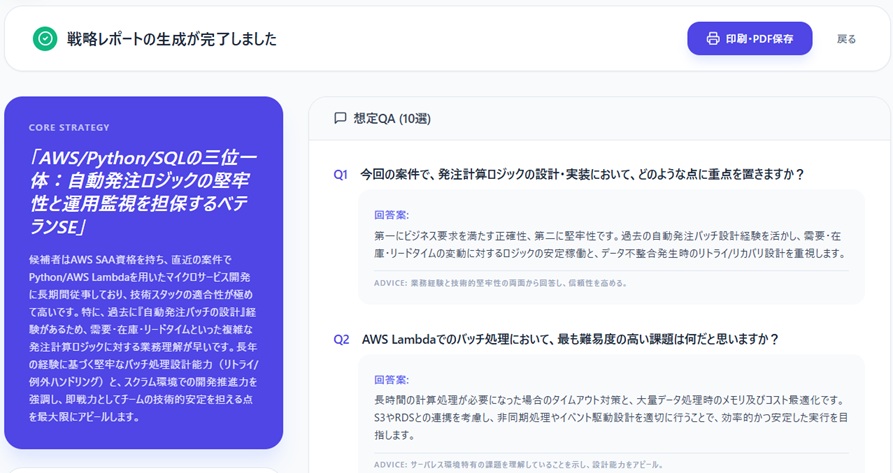Click the ADVICE note about サーバレス環境 under Q2

[x=518, y=464]
